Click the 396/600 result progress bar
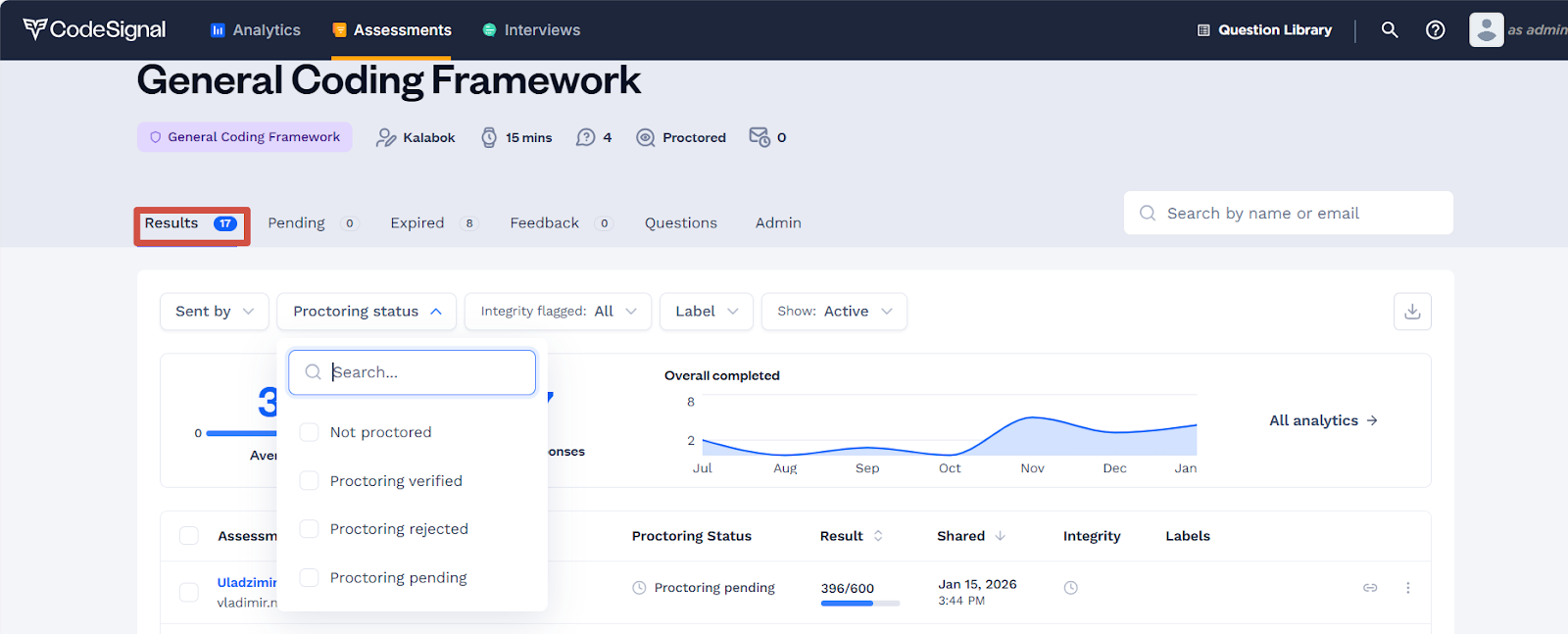The width and height of the screenshot is (1568, 634). point(859,604)
